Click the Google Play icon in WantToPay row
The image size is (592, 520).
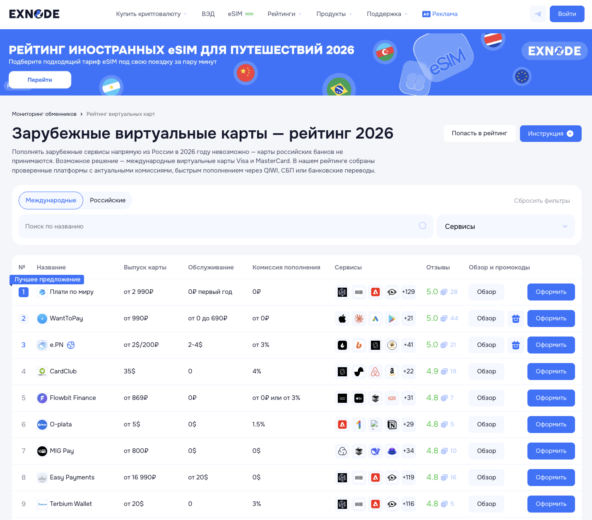coord(392,318)
